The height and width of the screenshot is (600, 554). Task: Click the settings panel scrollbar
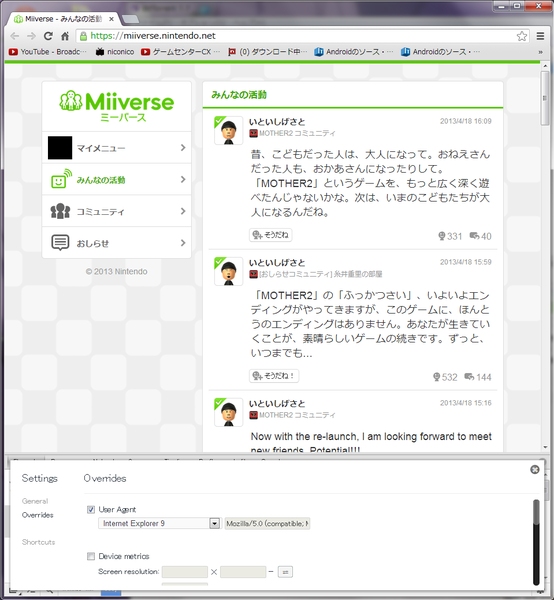[x=536, y=542]
